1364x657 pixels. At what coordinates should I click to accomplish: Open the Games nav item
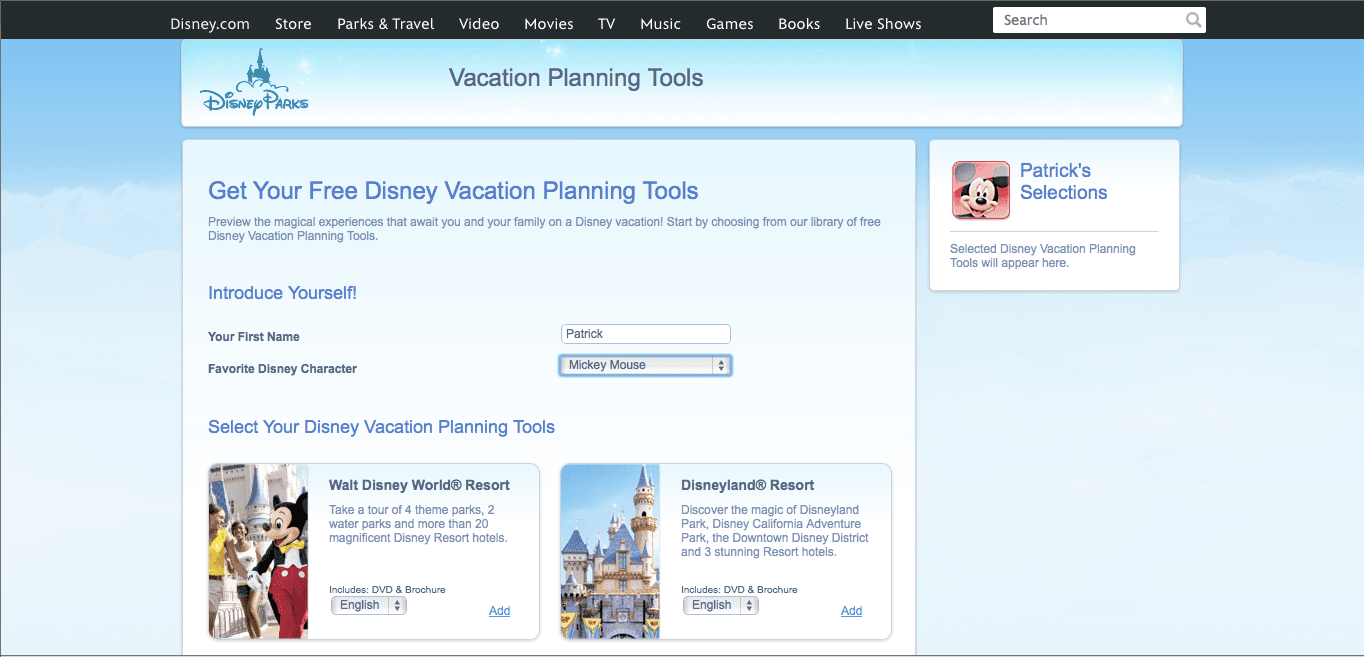click(x=730, y=24)
